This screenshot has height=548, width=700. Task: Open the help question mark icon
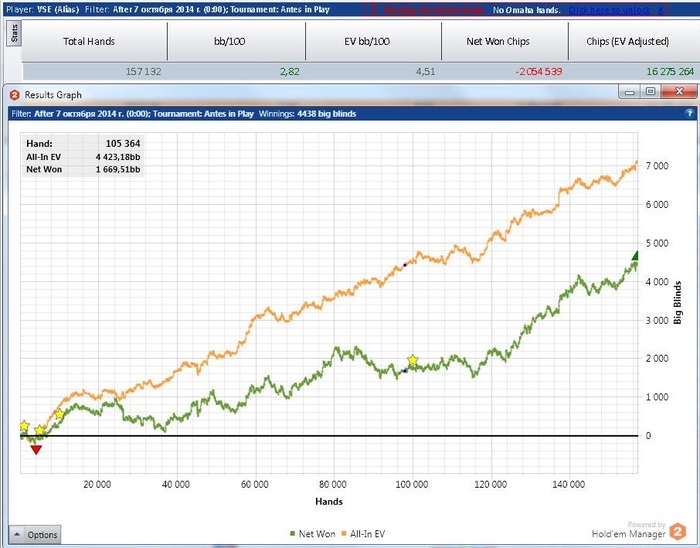[689, 113]
